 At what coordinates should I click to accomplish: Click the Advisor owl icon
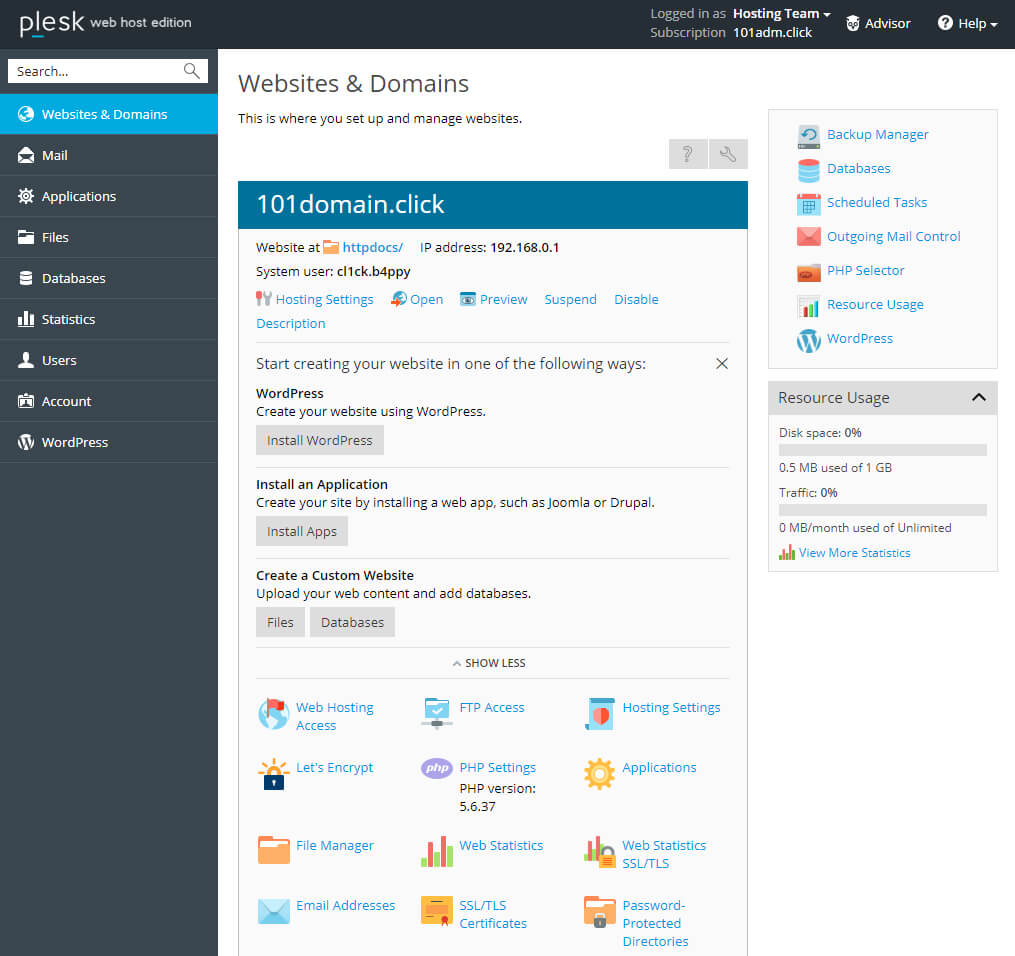click(853, 23)
